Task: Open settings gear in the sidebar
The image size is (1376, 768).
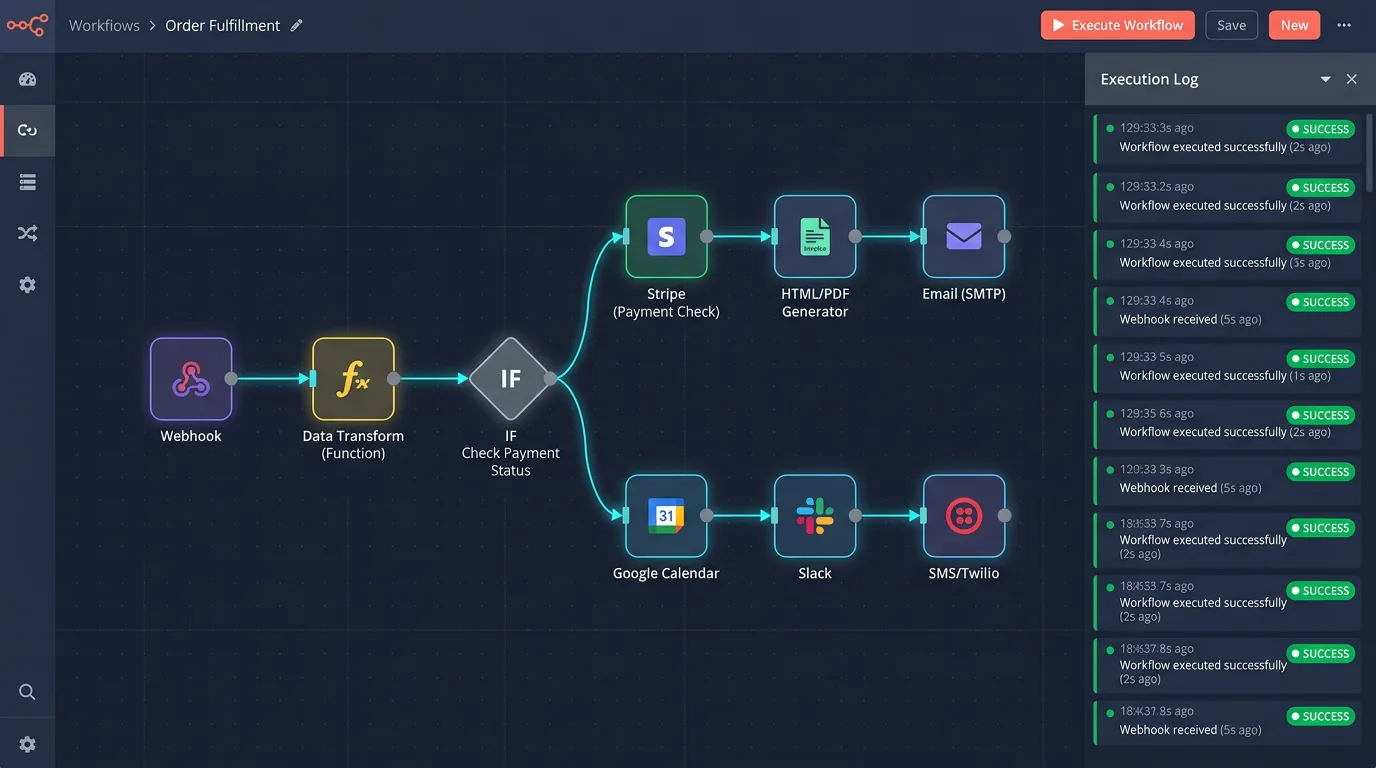Action: (x=27, y=284)
